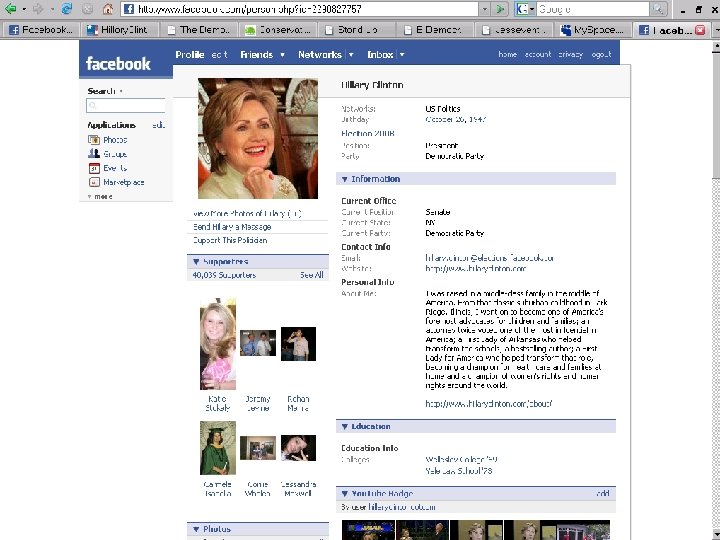This screenshot has width=720, height=540.
Task: Open the Photos application icon in sidebar
Action: tap(94, 140)
